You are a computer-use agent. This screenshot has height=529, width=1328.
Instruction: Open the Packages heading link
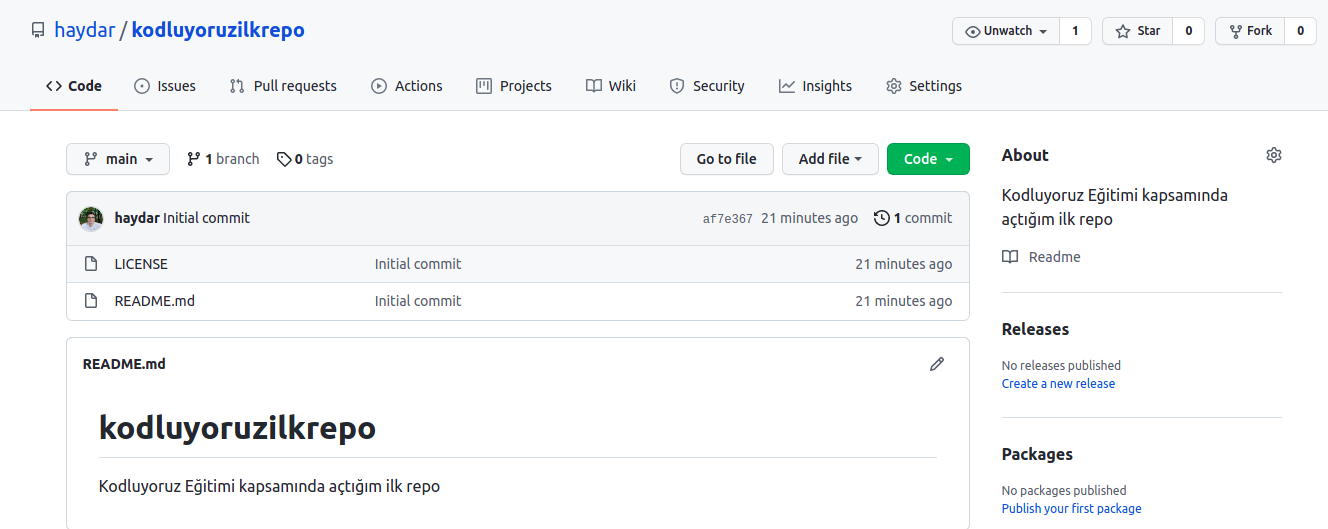click(x=1037, y=454)
